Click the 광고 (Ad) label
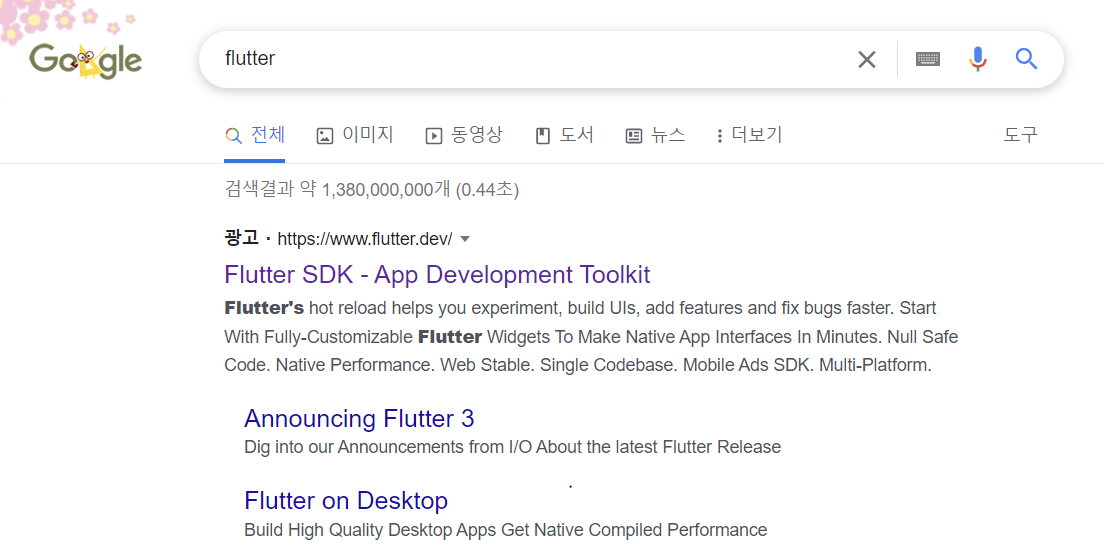 (242, 239)
